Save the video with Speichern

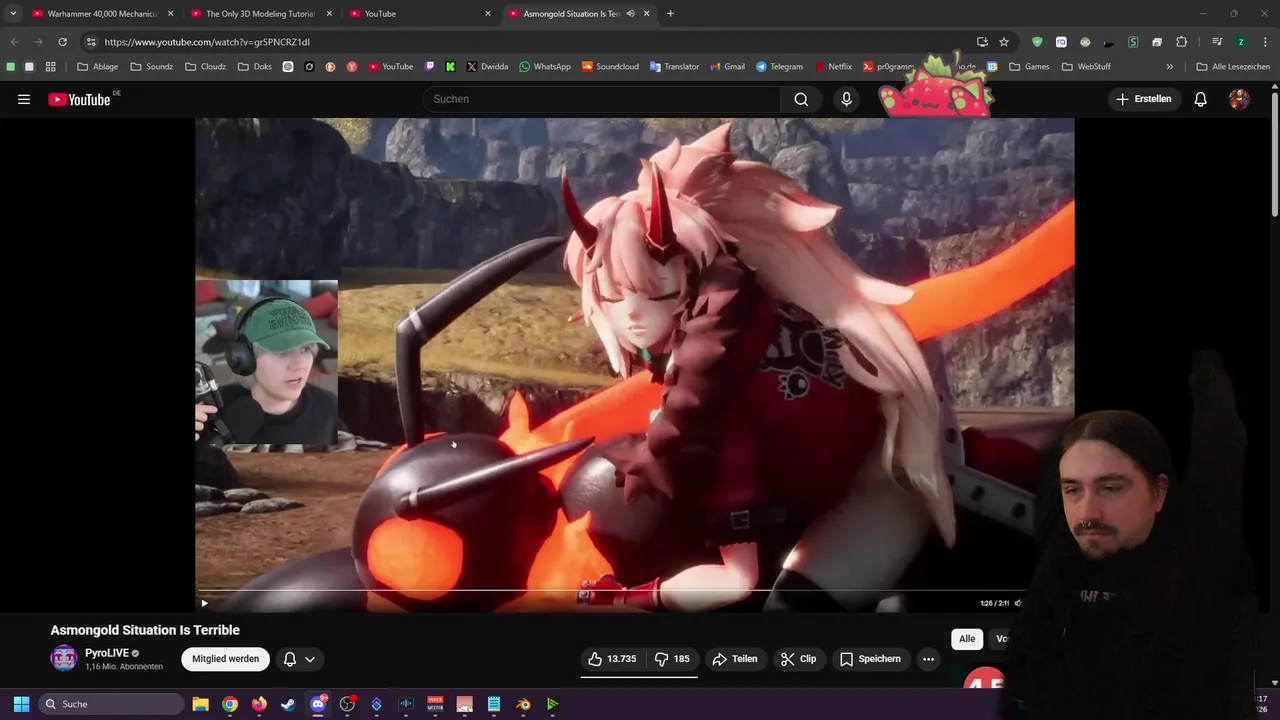pyautogui.click(x=871, y=659)
